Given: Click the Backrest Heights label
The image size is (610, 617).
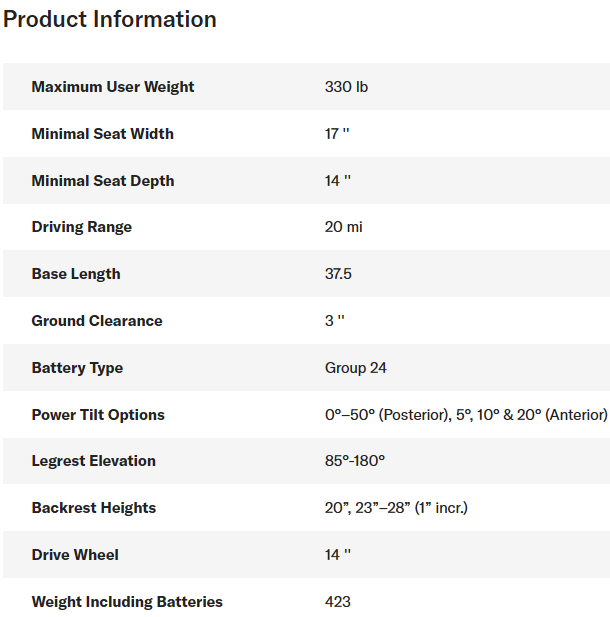Looking at the screenshot, I should click(x=94, y=508).
